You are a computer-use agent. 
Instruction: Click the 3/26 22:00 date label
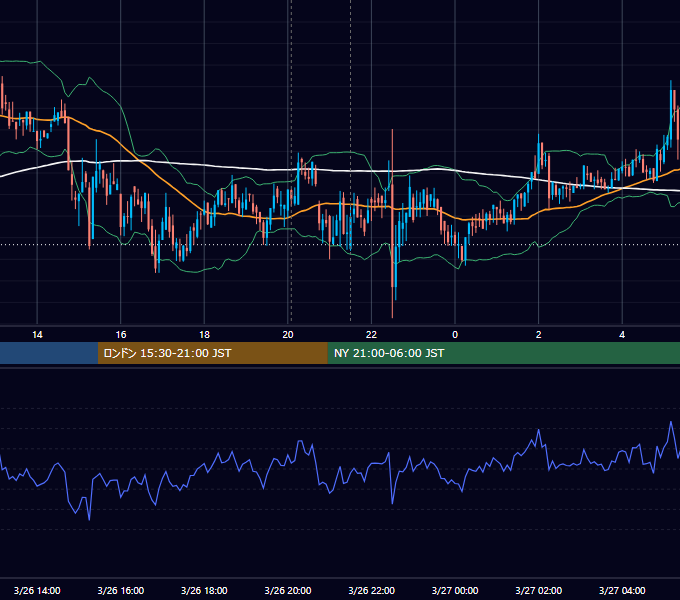pyautogui.click(x=372, y=590)
